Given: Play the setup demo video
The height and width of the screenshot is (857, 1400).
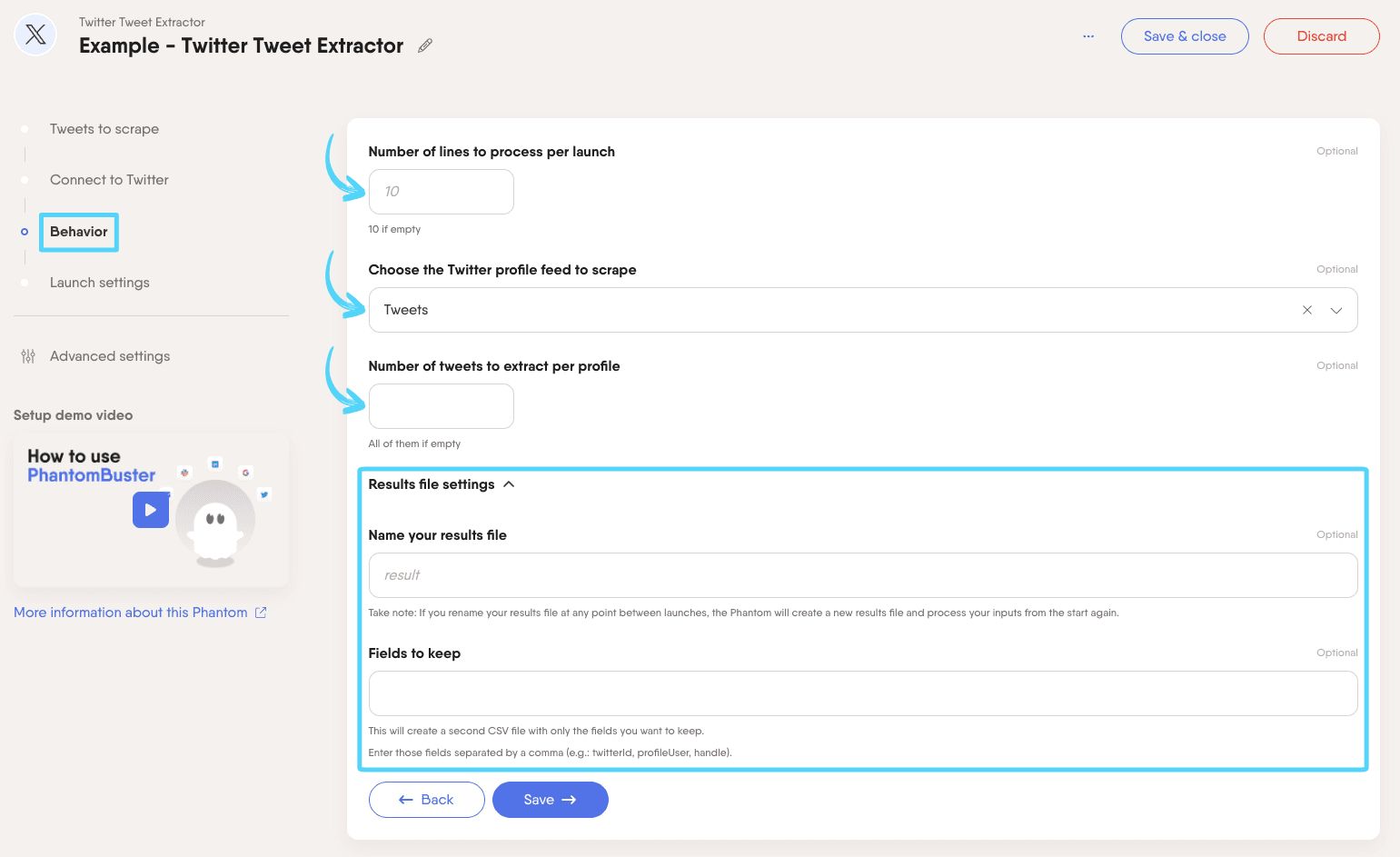Looking at the screenshot, I should (151, 510).
